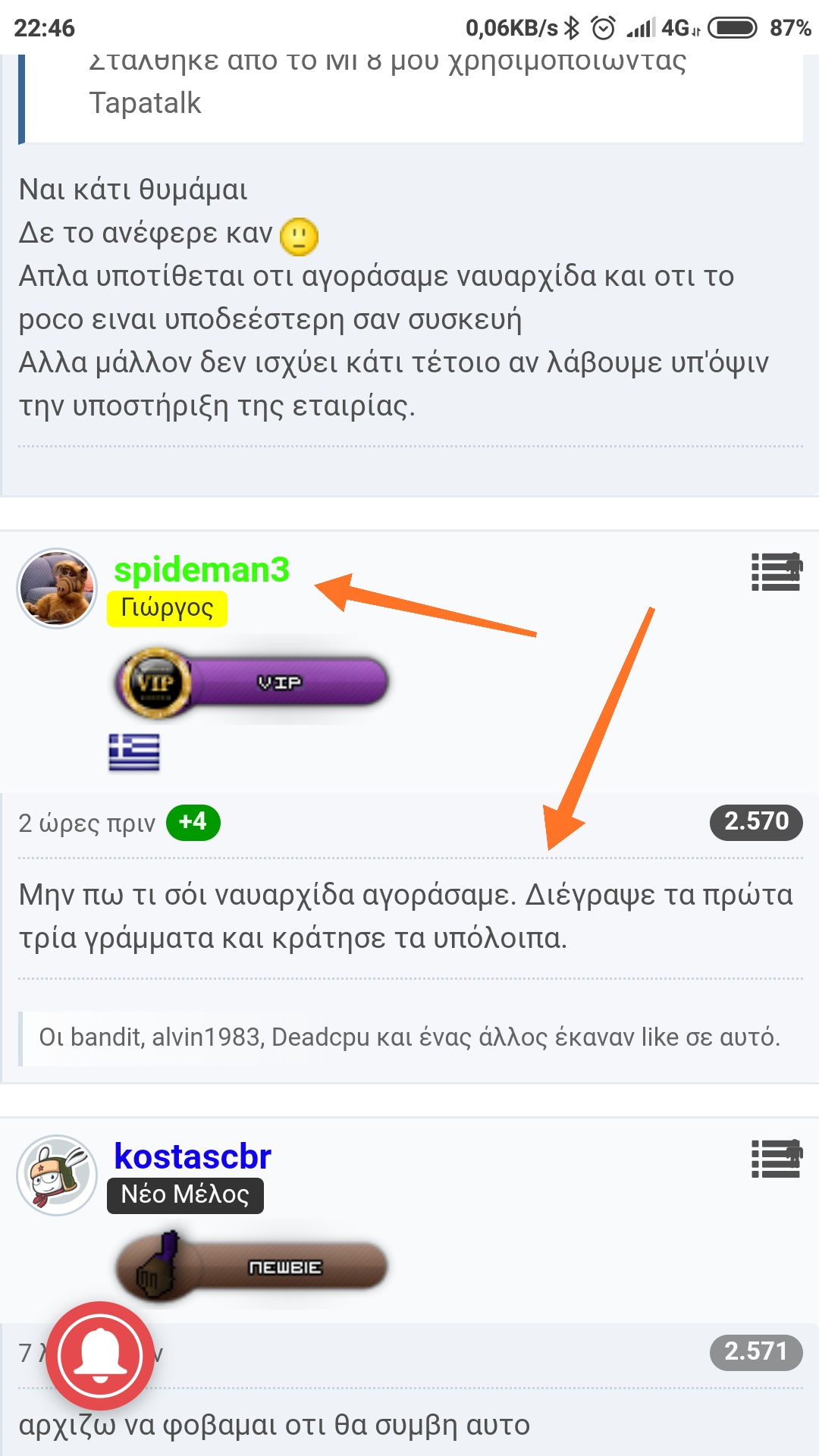Visit kostascbr's user profile
Screen dimensions: 819x1456
[193, 1156]
